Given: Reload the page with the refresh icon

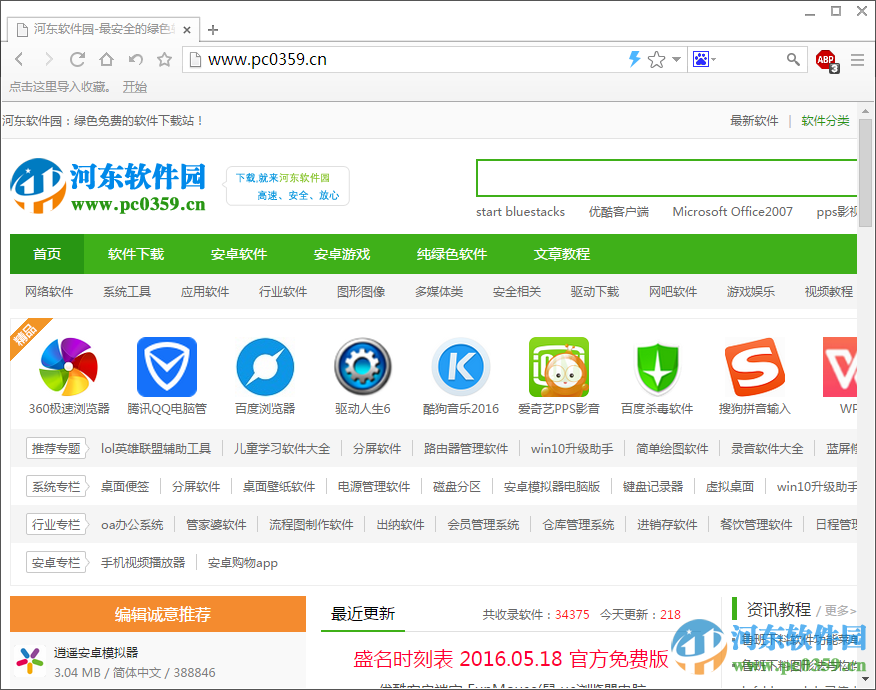Looking at the screenshot, I should [77, 59].
